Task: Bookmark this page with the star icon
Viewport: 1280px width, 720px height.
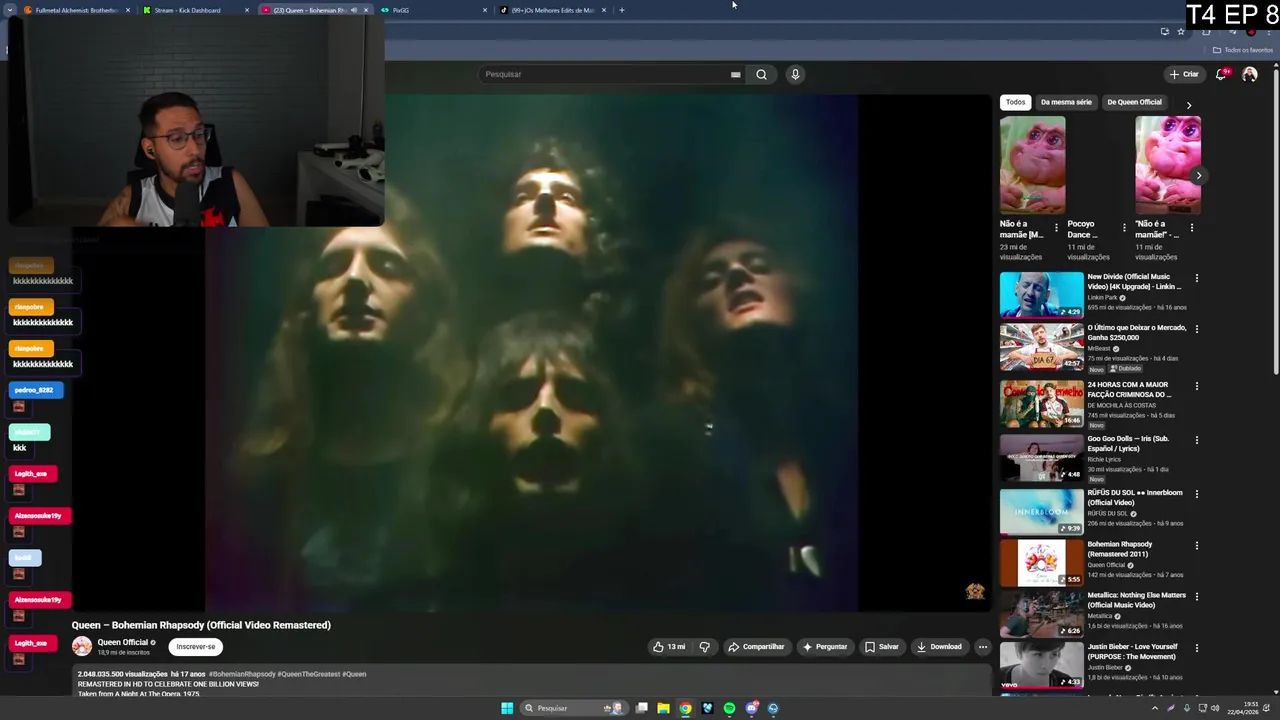Action: (x=1181, y=31)
